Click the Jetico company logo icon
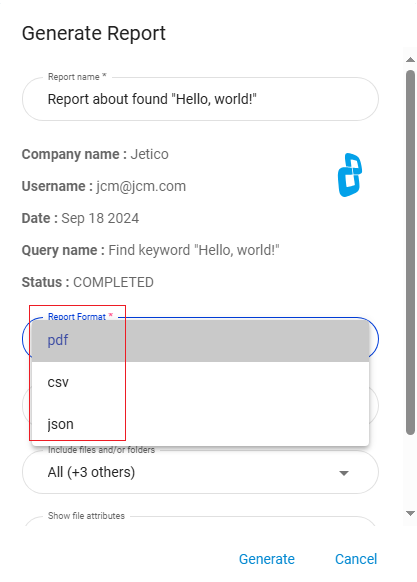This screenshot has height=582, width=417. 350,175
